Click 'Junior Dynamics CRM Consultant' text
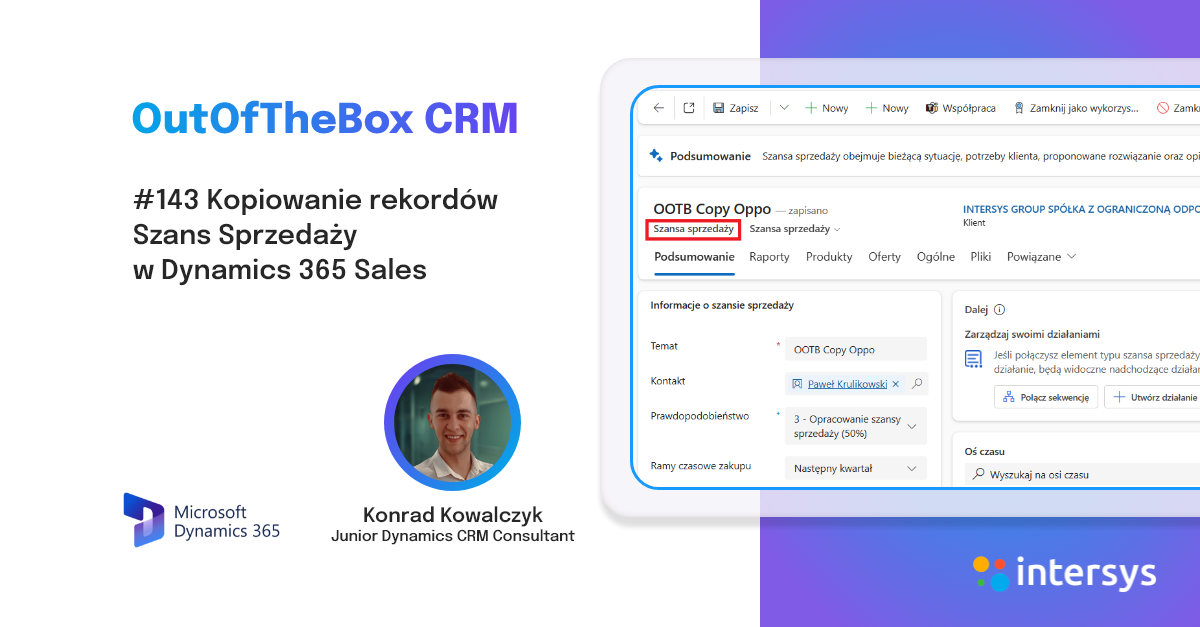This screenshot has height=627, width=1200. pyautogui.click(x=453, y=536)
